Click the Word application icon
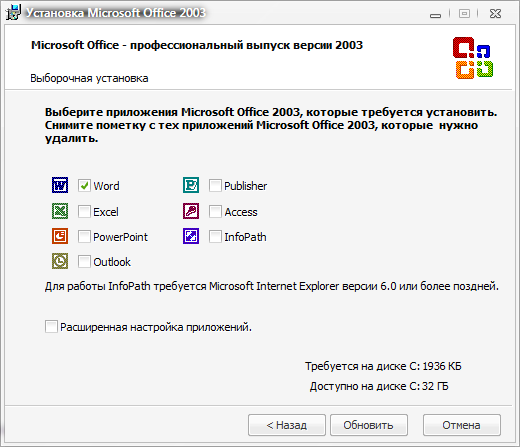Image resolution: width=520 pixels, height=448 pixels. (60, 185)
